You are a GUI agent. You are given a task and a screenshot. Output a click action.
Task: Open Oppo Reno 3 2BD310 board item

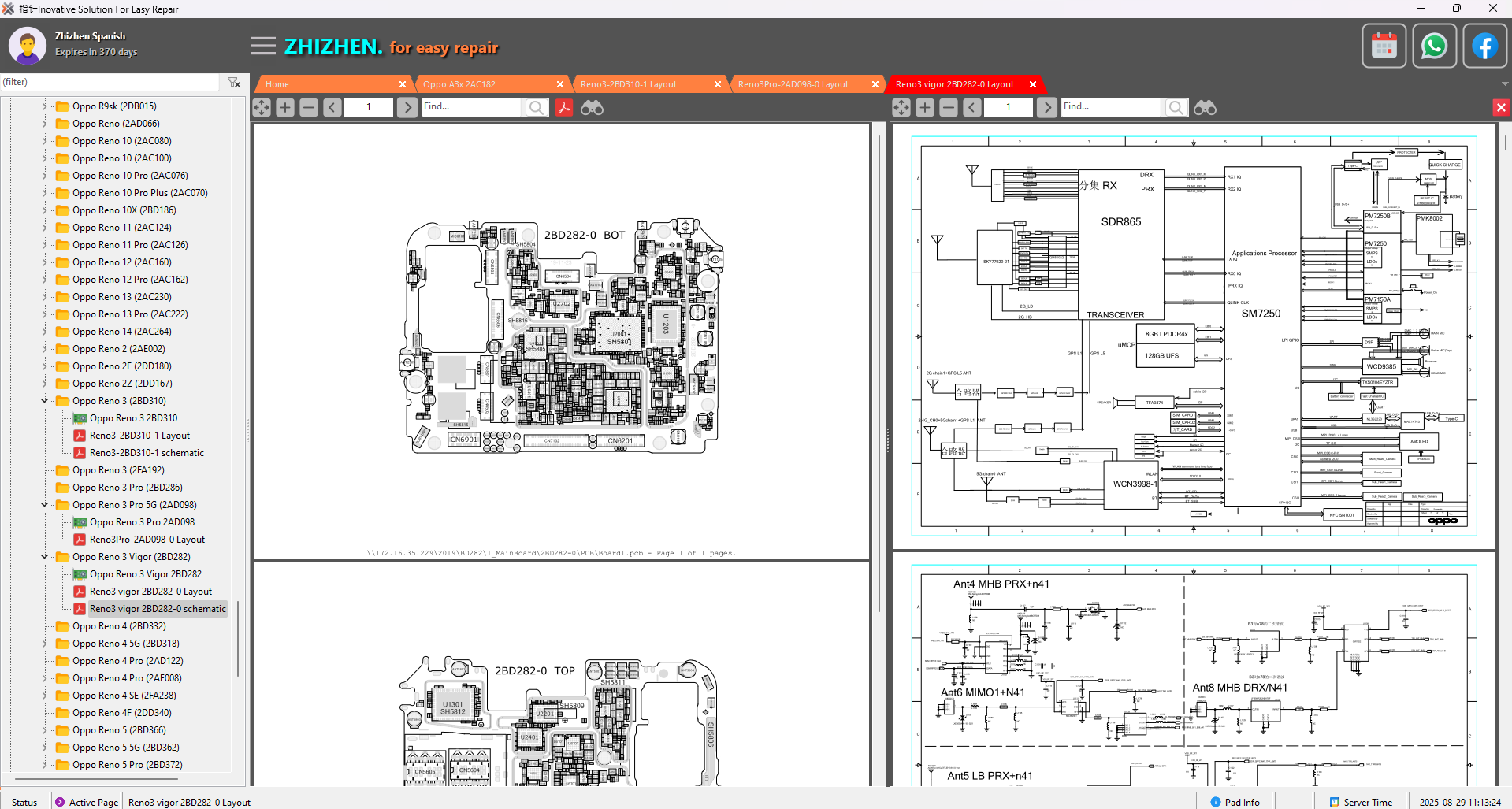133,418
